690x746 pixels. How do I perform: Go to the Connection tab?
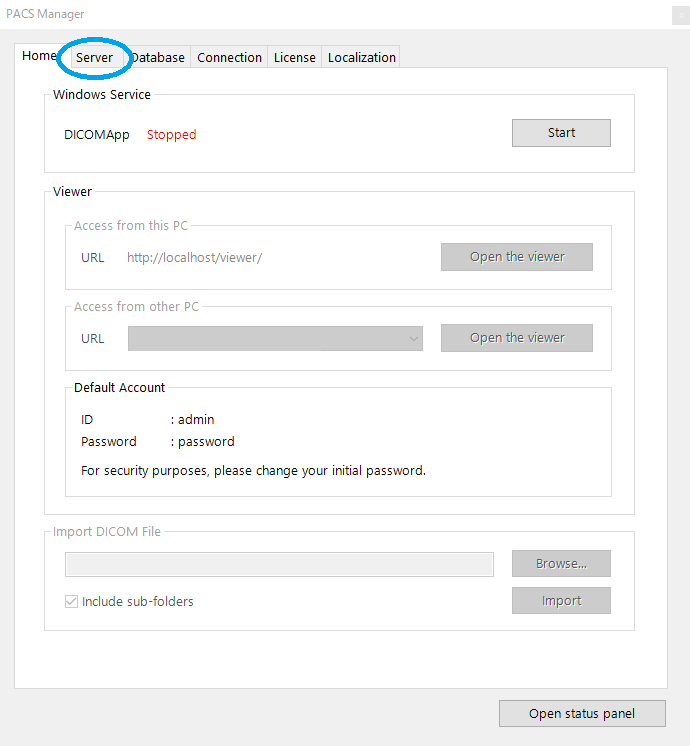pyautogui.click(x=229, y=58)
